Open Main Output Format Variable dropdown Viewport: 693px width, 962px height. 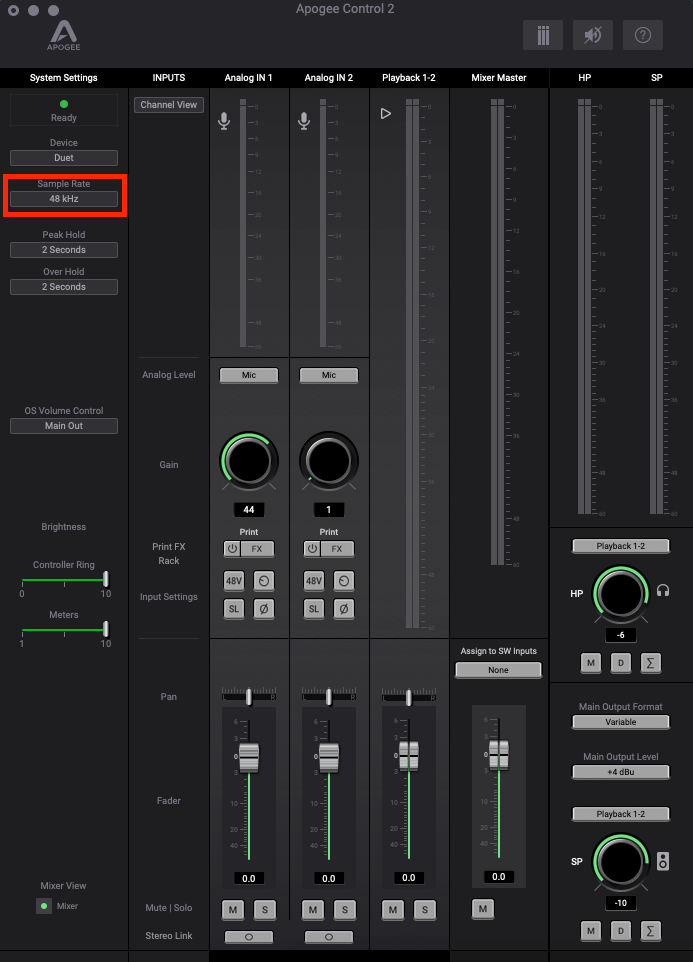pyautogui.click(x=621, y=722)
